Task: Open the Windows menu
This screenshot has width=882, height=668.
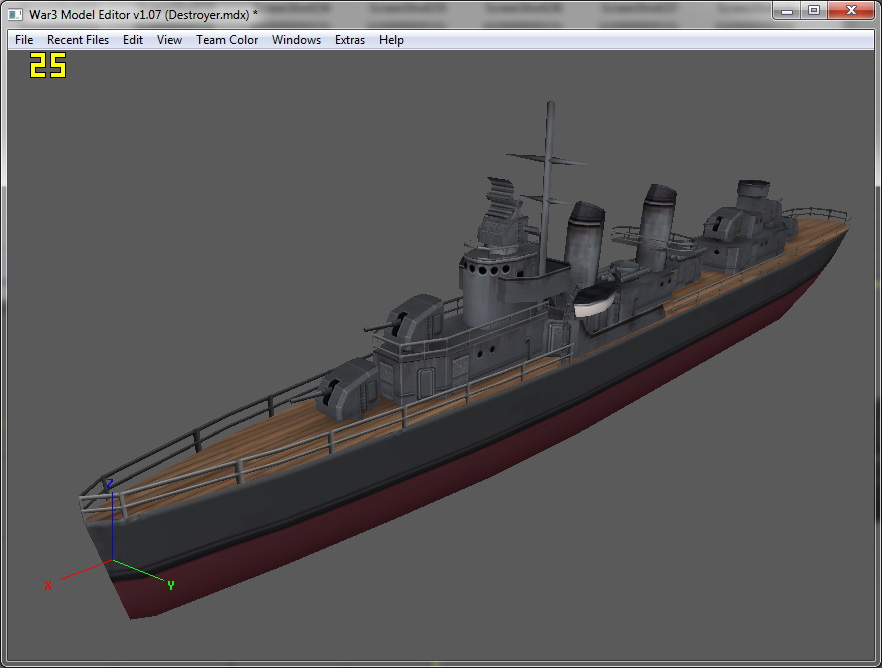Action: pos(296,40)
